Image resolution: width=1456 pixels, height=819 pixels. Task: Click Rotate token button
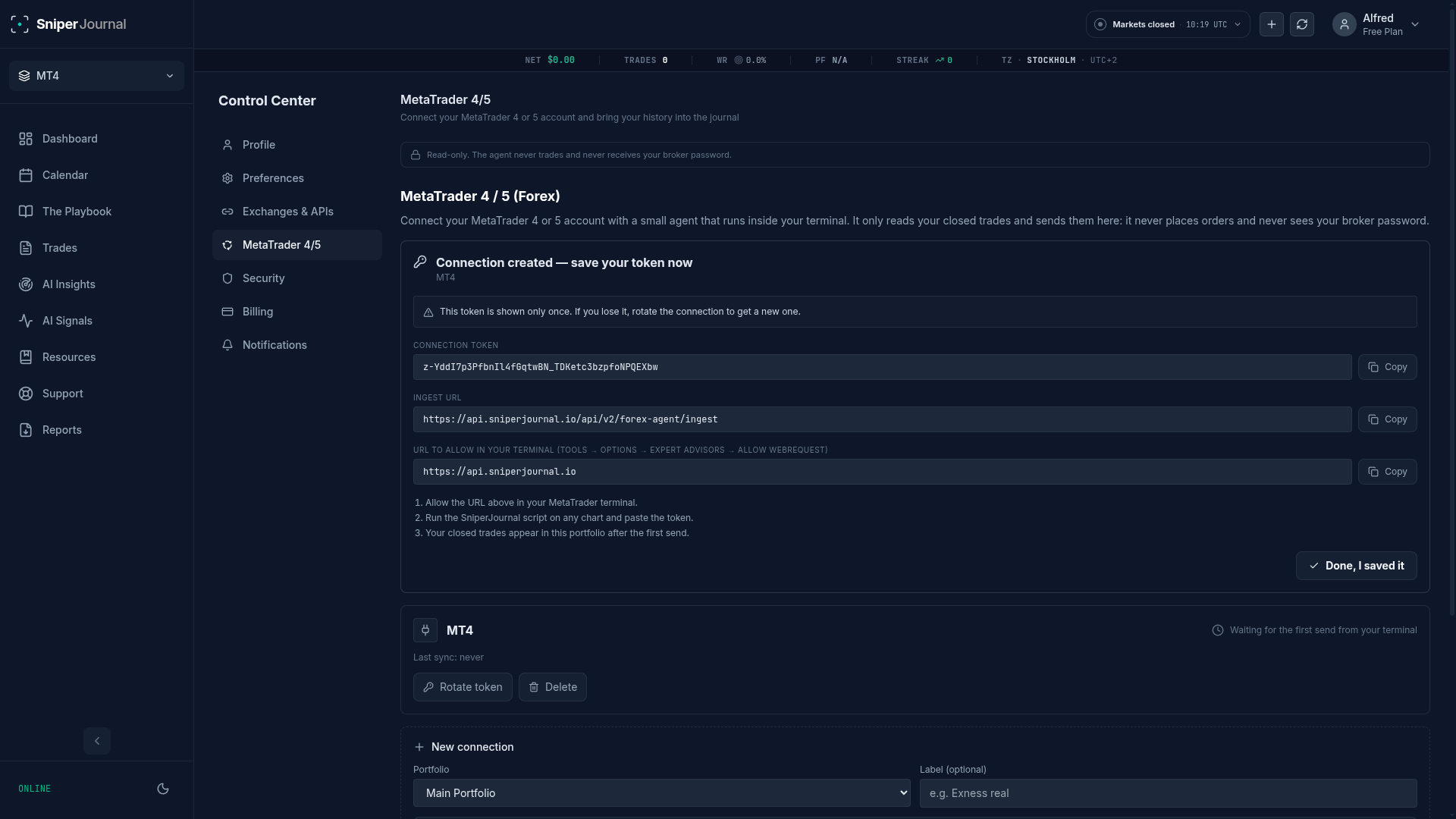point(463,687)
